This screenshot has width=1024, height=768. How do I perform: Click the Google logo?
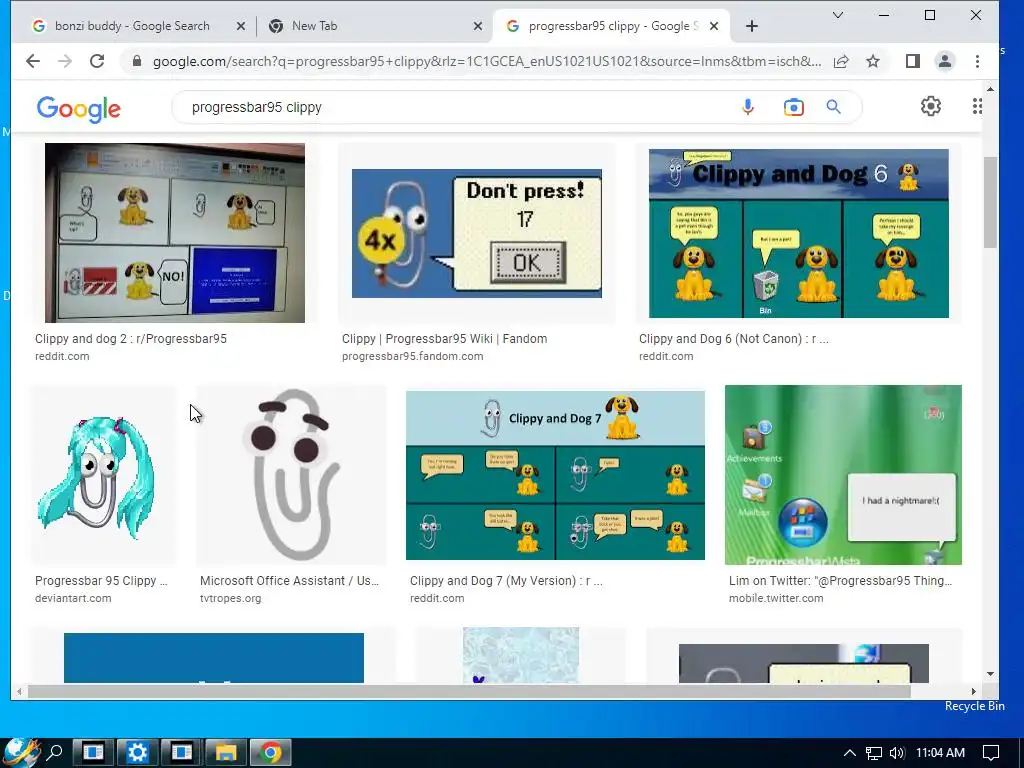tap(78, 108)
